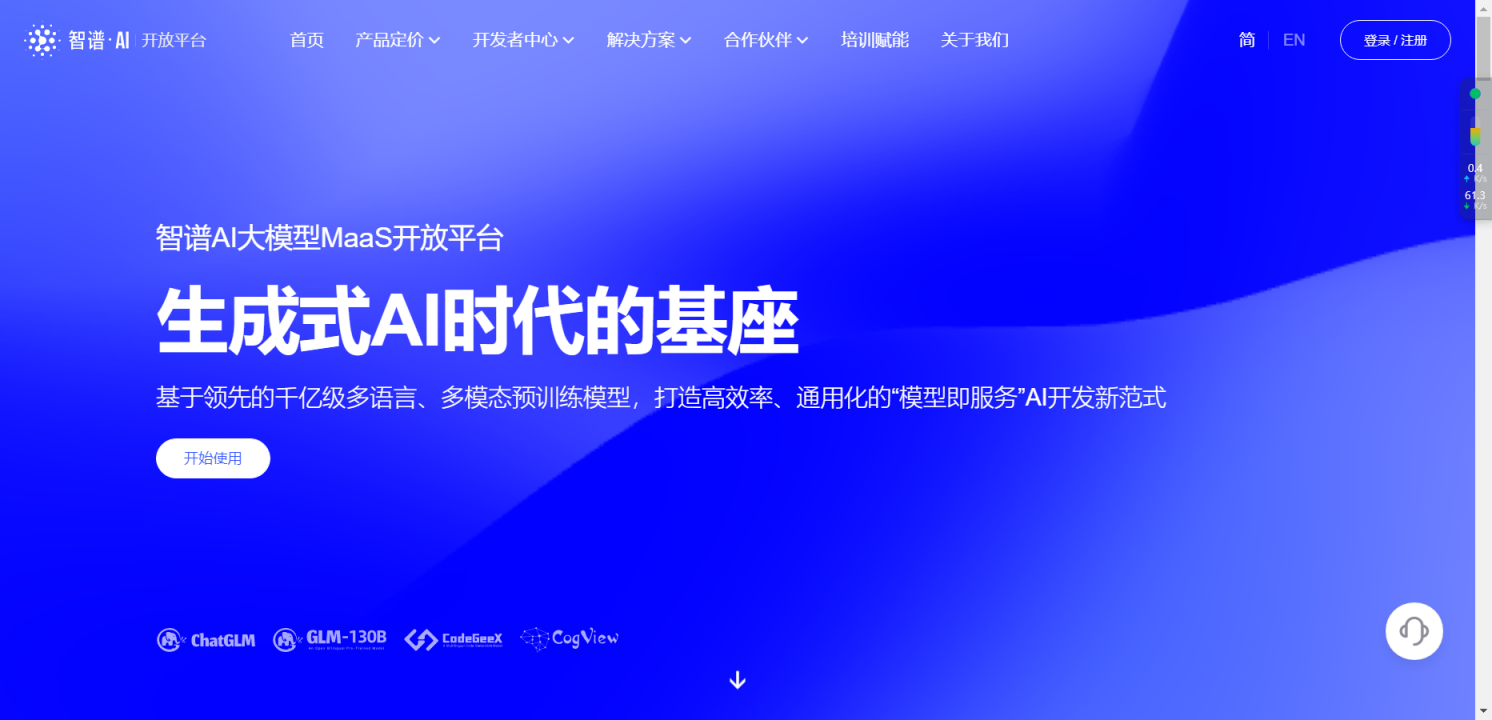This screenshot has height=720, width=1492.
Task: Expand the 开发者中心 dropdown menu
Action: (523, 40)
